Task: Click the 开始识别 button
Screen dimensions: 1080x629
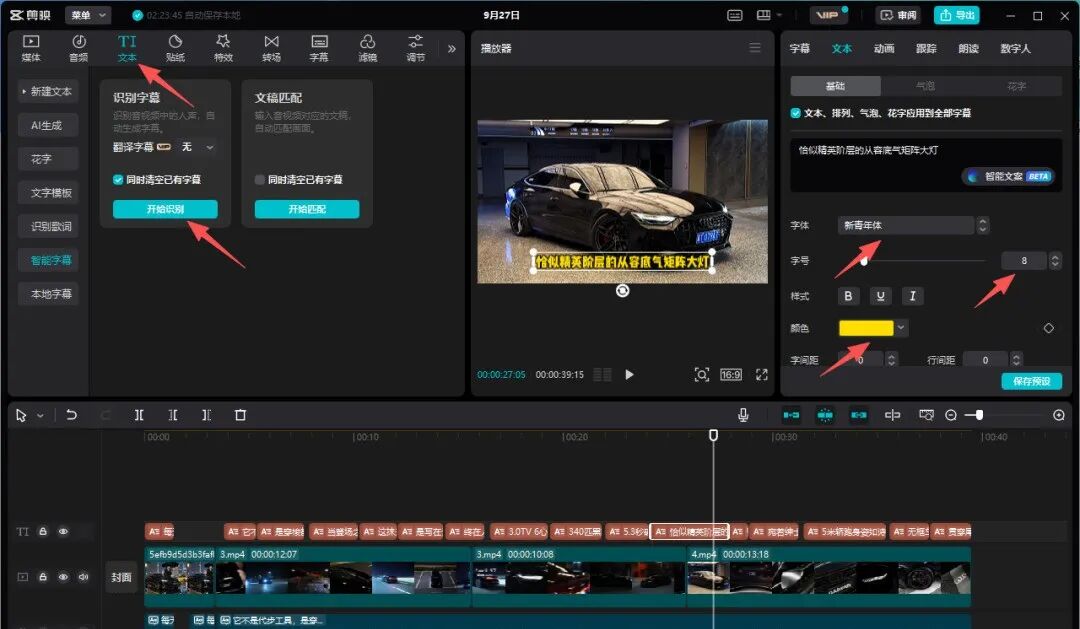Action: click(x=165, y=209)
